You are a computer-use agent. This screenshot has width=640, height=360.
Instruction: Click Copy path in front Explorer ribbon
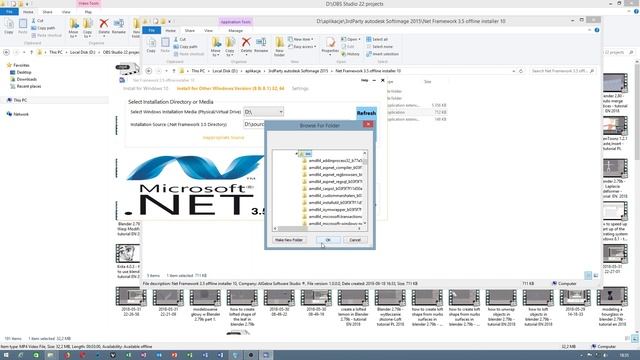(x=185, y=47)
